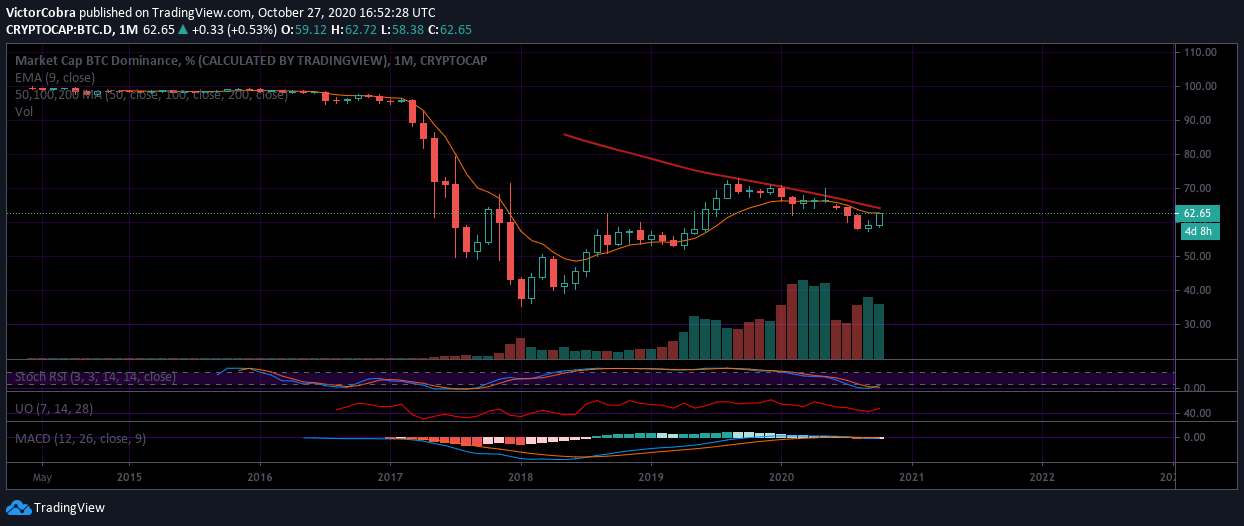Click the 90.00 price axis label

[x=1199, y=120]
